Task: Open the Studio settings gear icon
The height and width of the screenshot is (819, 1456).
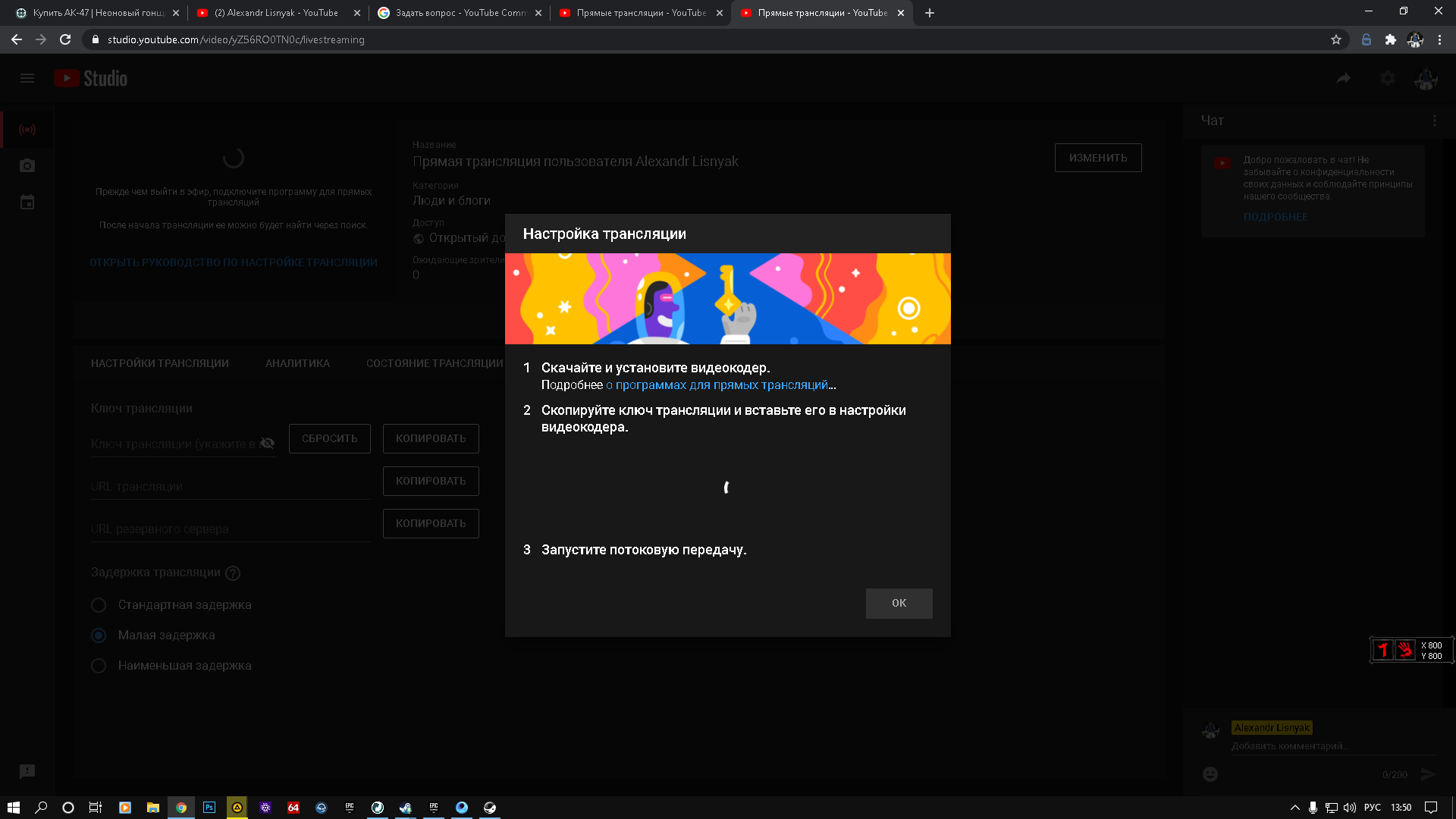Action: 1388,78
